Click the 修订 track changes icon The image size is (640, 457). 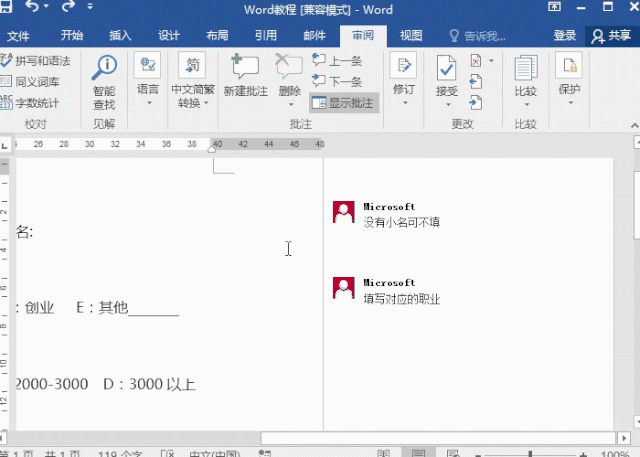pos(403,65)
